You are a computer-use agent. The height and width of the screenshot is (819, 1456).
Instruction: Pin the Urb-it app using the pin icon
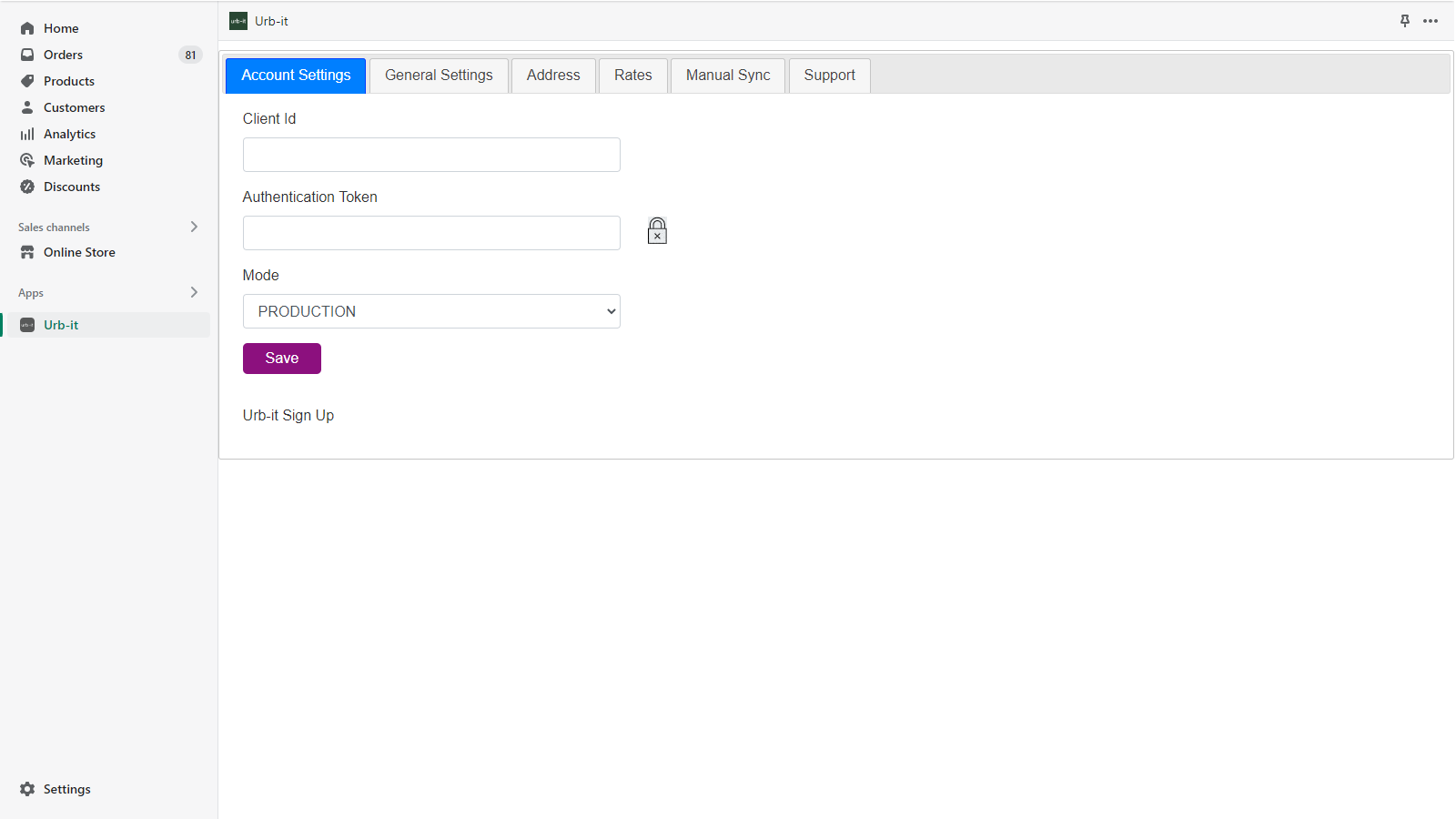pyautogui.click(x=1404, y=21)
